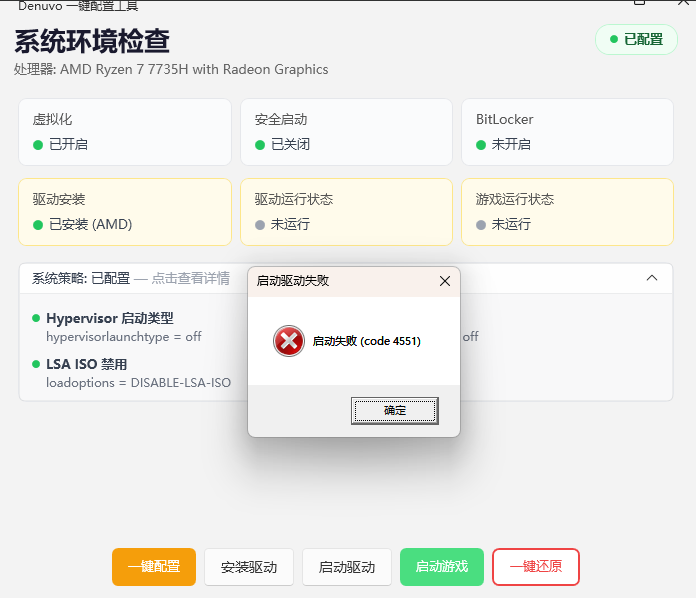696x598 pixels.
Task: Click gray dot under 驱动运行状态
Action: pos(260,224)
